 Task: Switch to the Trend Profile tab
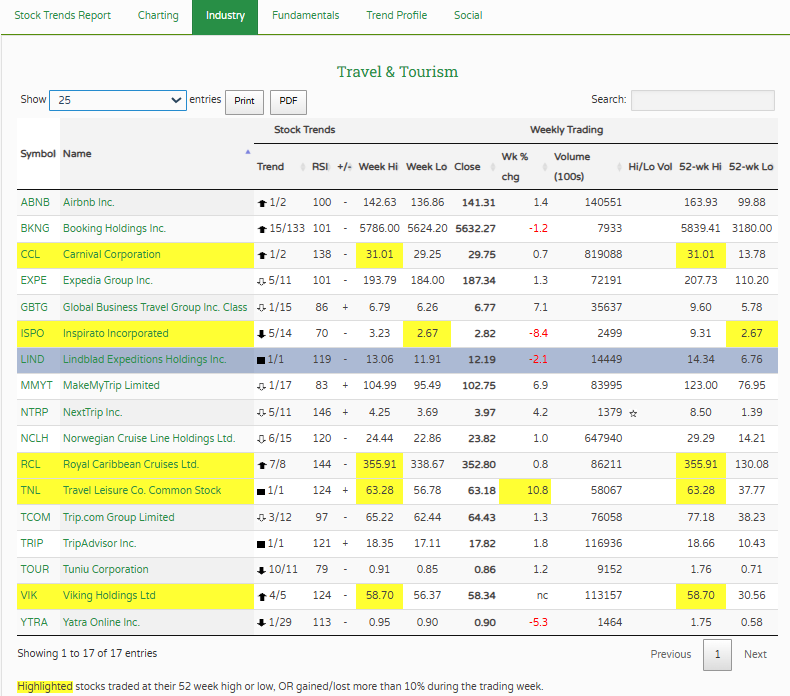click(397, 16)
